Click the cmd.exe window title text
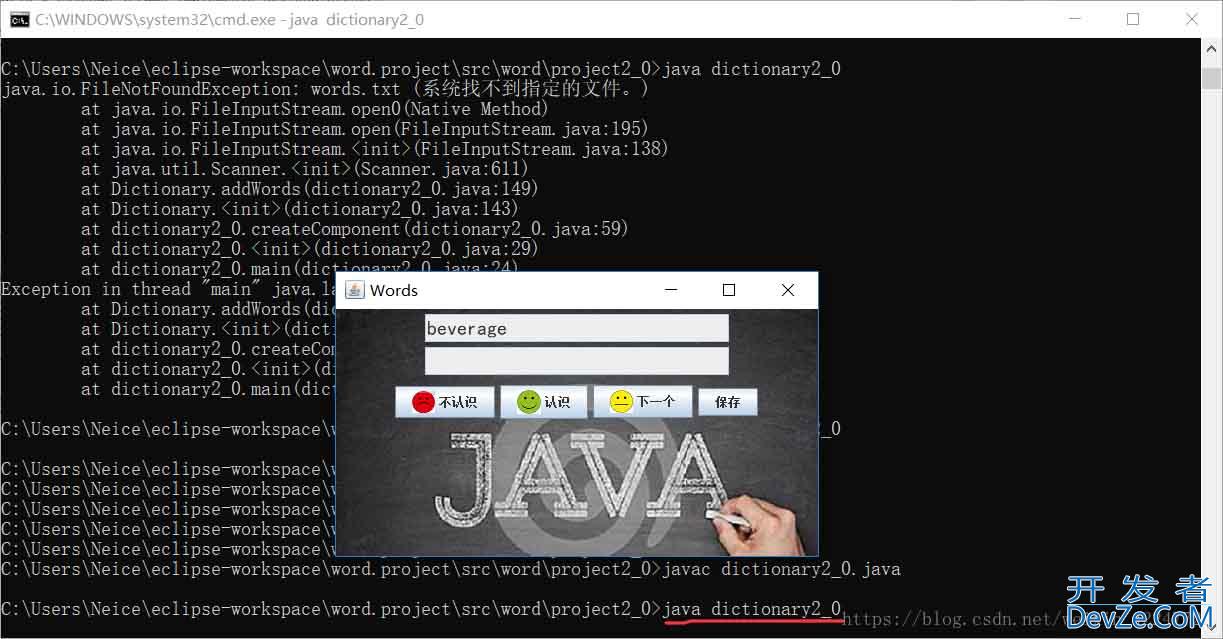 pos(229,19)
